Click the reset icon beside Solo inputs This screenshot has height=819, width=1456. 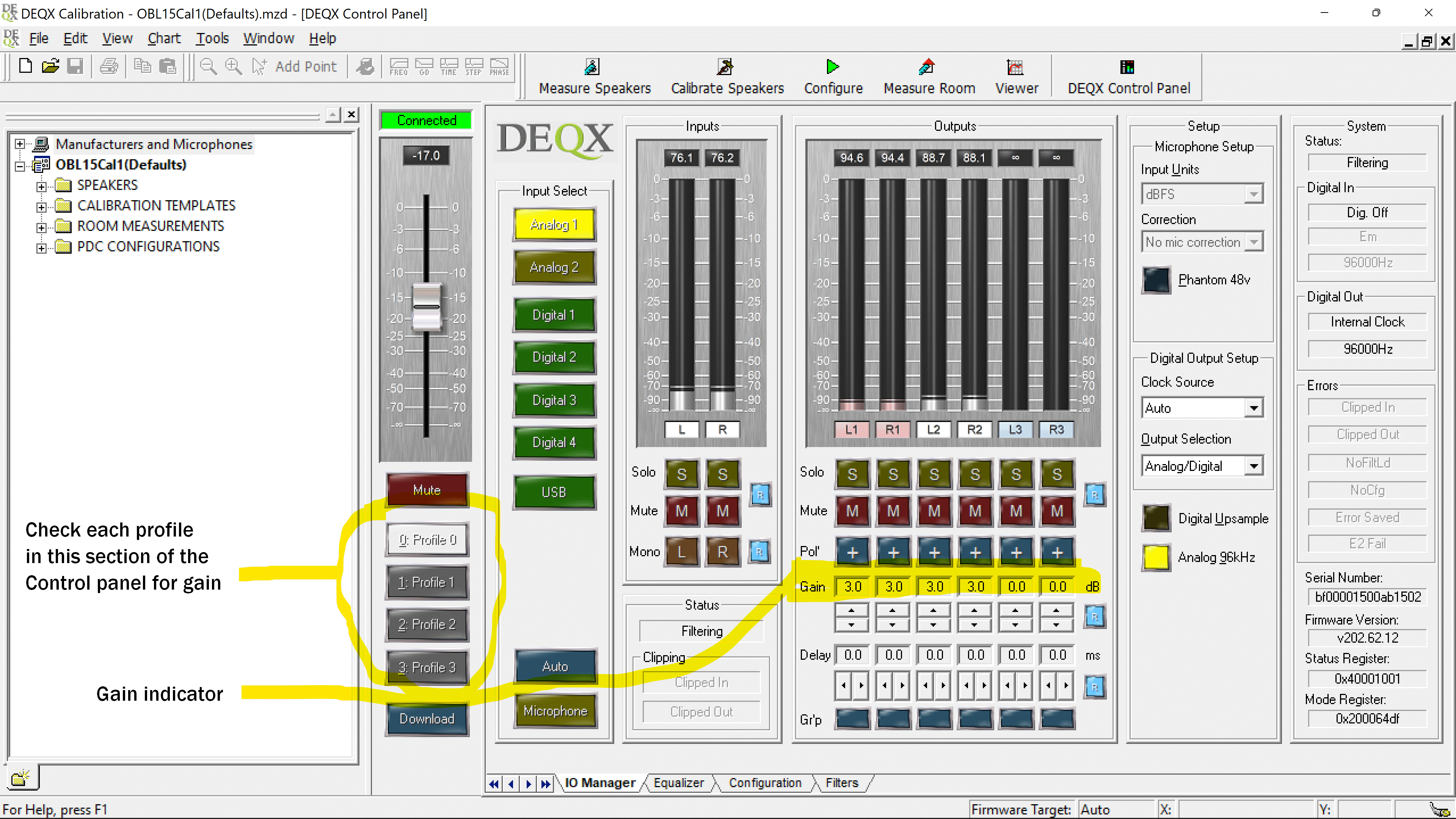click(x=760, y=494)
